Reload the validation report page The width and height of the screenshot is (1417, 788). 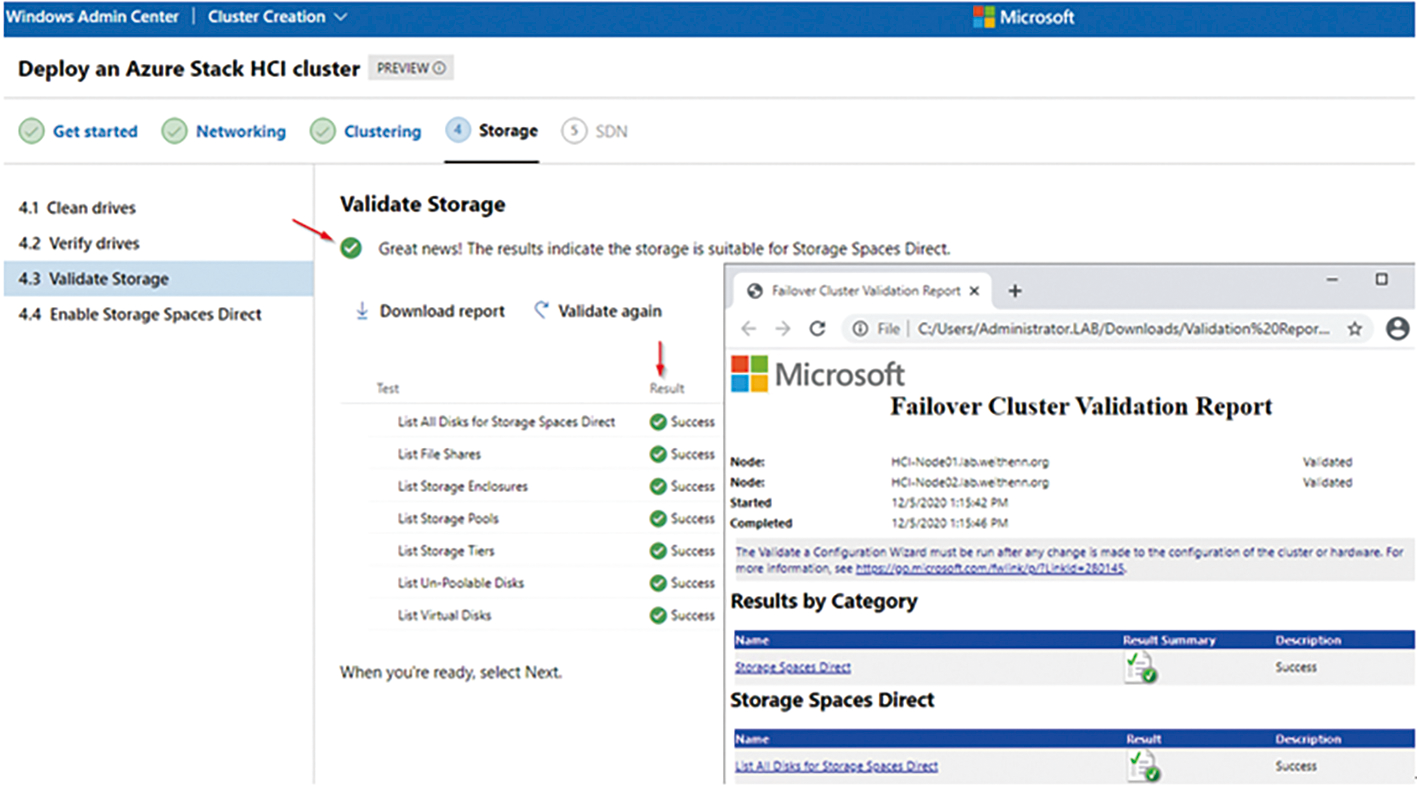coord(817,329)
